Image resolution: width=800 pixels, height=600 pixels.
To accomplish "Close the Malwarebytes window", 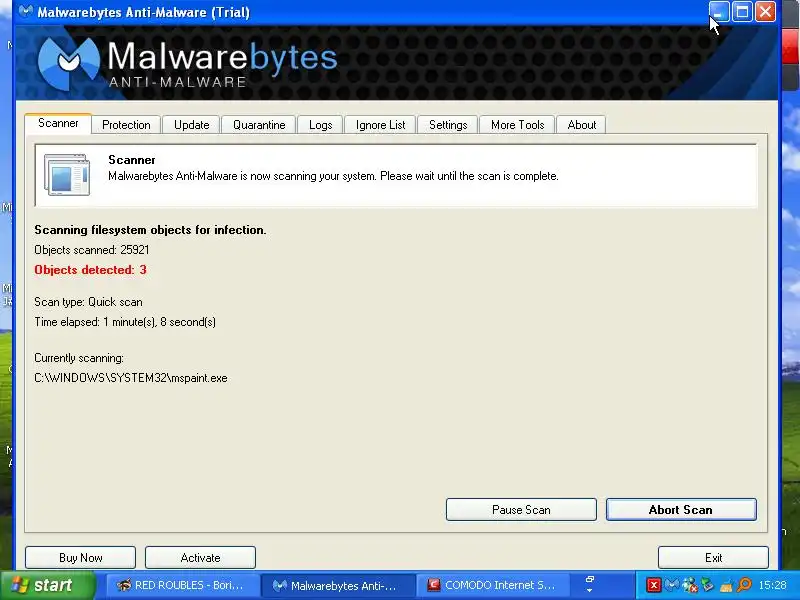I will pyautogui.click(x=765, y=11).
